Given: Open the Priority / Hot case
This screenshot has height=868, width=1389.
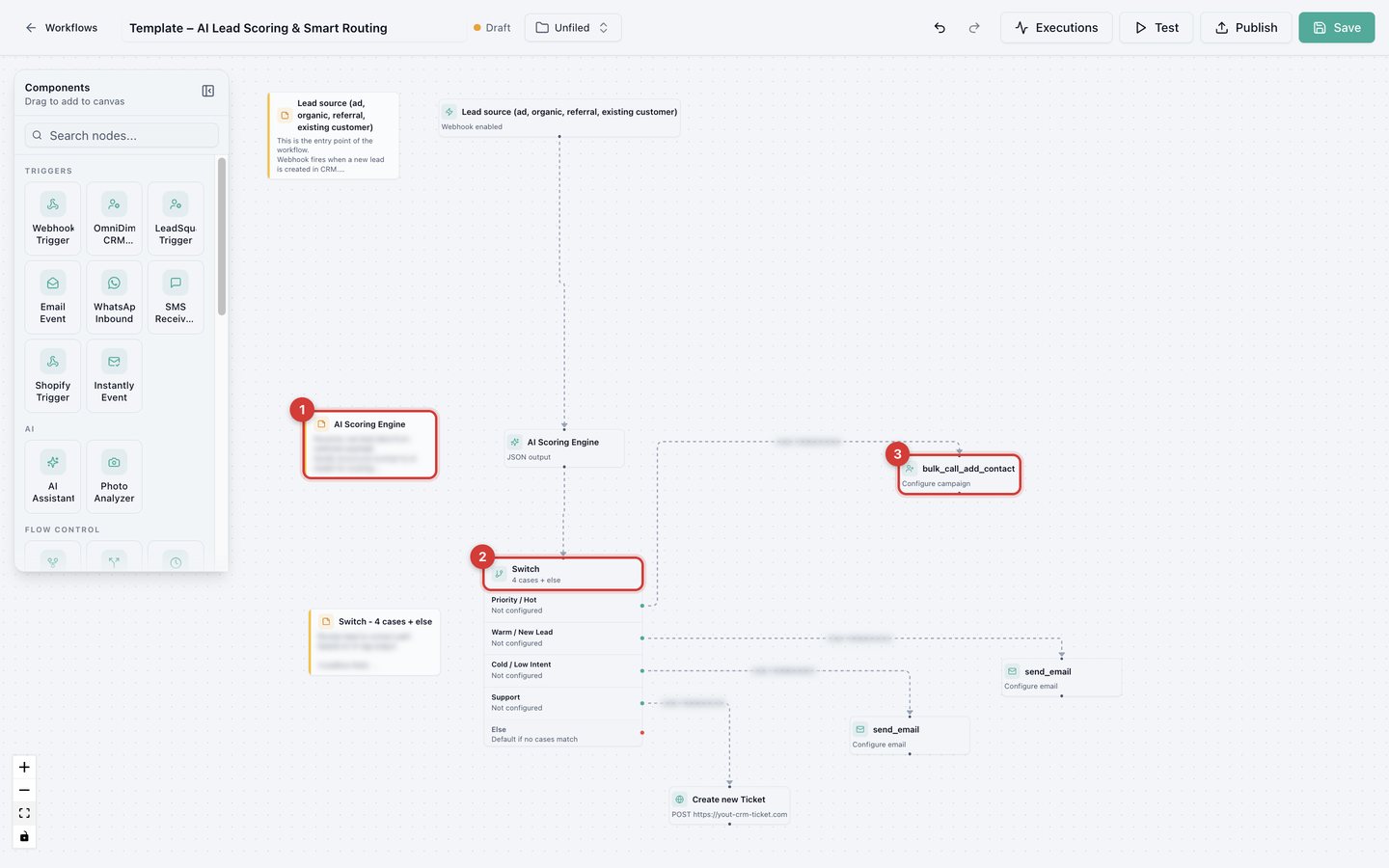Looking at the screenshot, I should (x=563, y=605).
